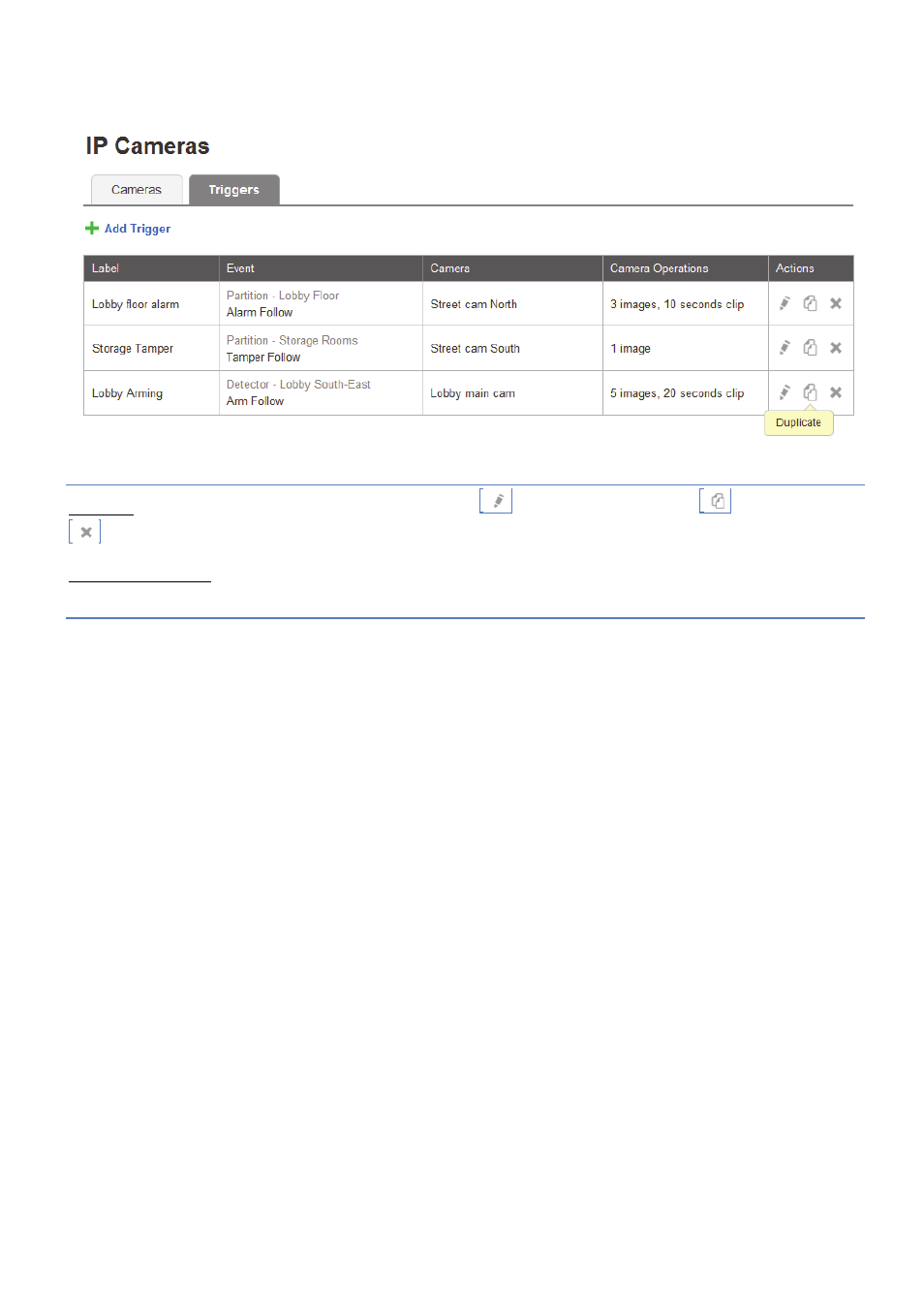Click the Event column header
This screenshot has height=1309, width=924.
[240, 268]
